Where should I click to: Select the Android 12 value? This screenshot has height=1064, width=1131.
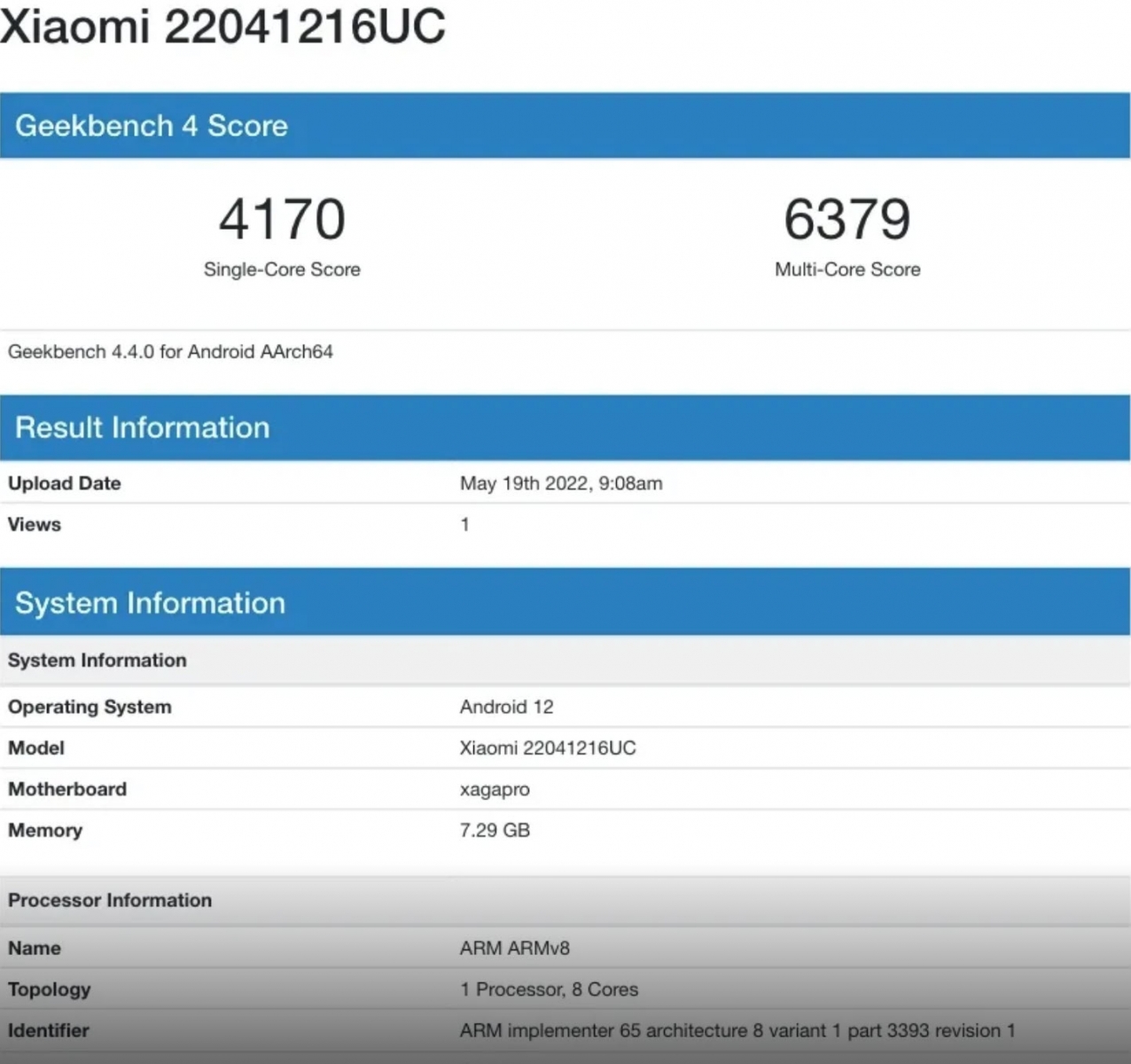(506, 707)
